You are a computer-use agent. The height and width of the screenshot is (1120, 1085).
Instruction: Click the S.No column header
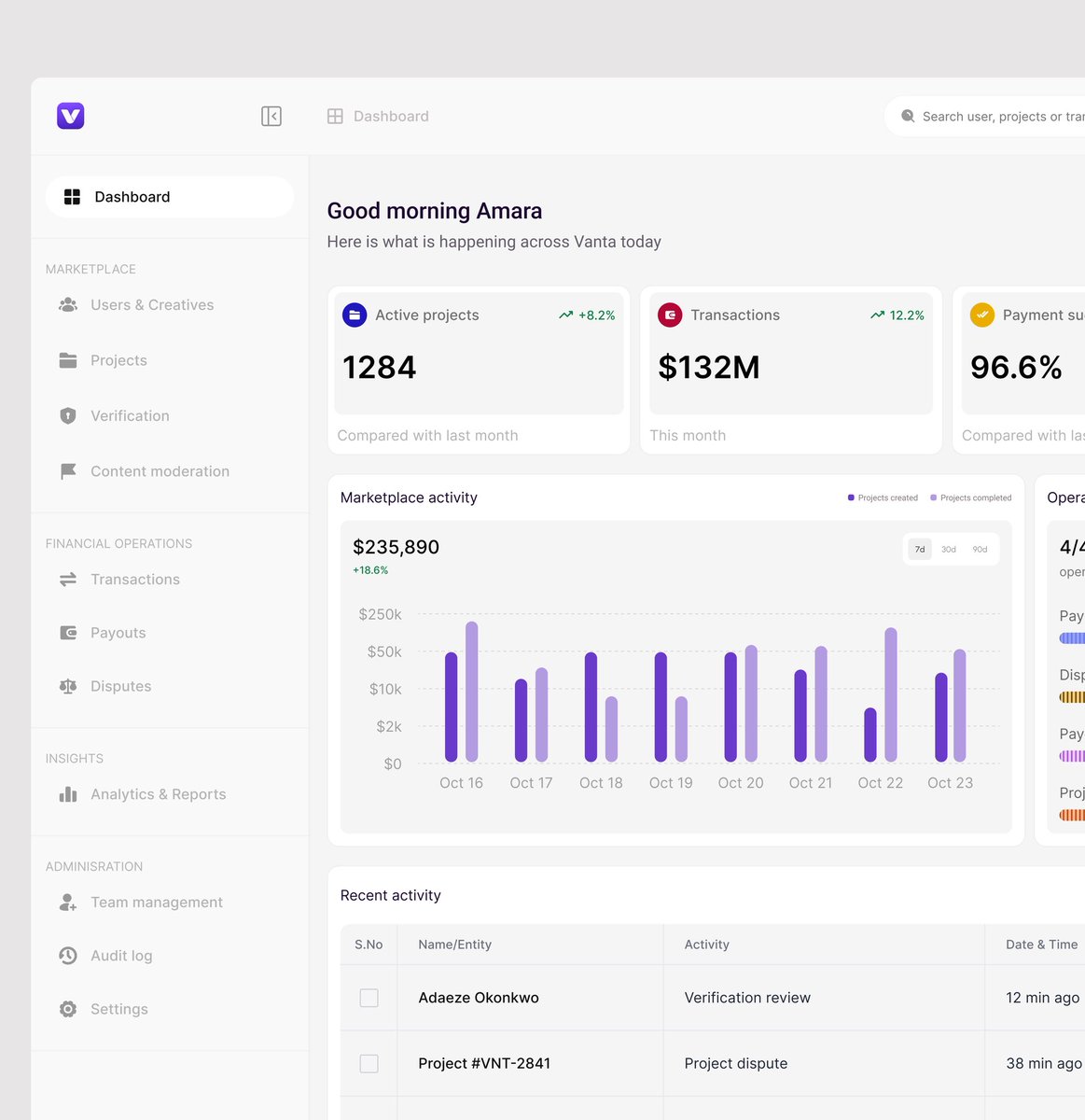tap(369, 945)
